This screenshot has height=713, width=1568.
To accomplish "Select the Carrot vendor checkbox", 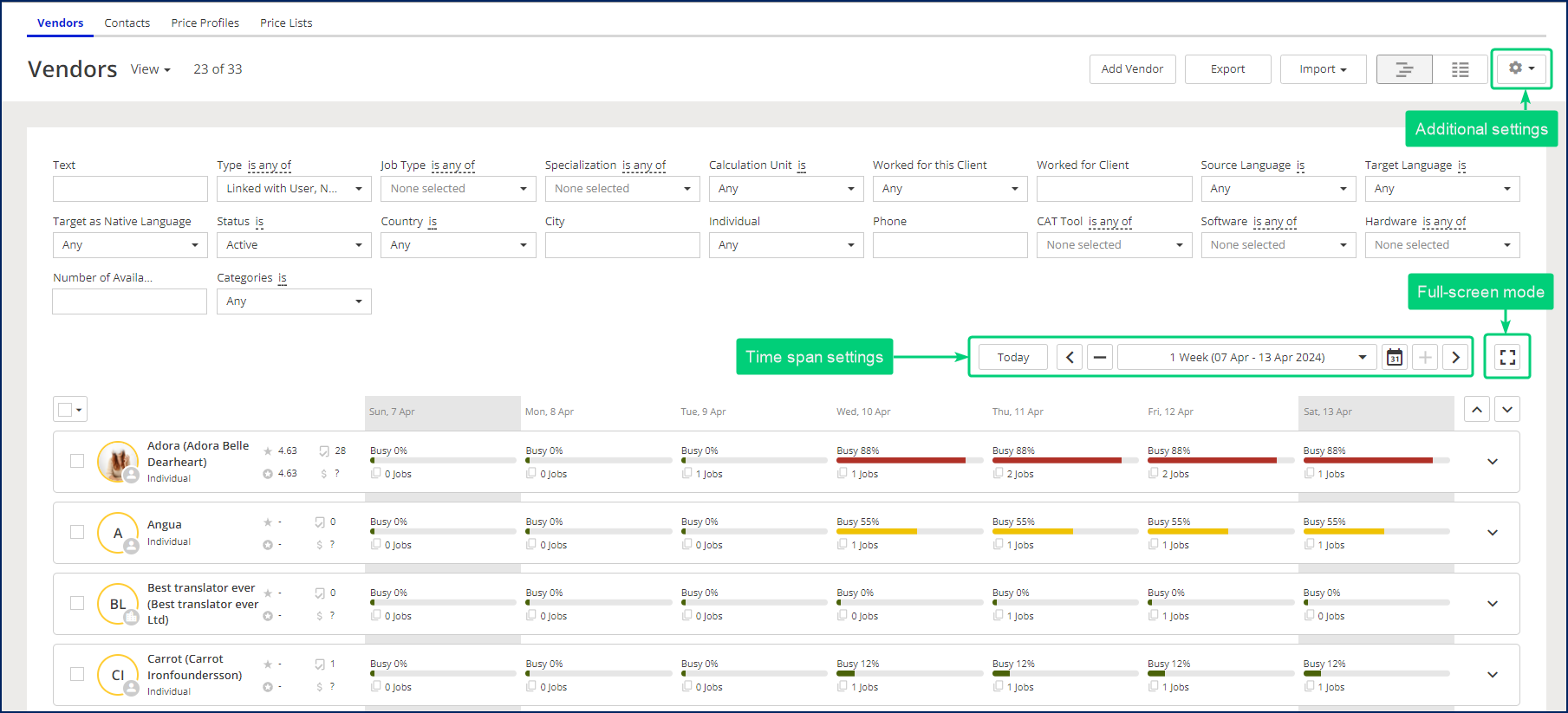I will pyautogui.click(x=77, y=674).
